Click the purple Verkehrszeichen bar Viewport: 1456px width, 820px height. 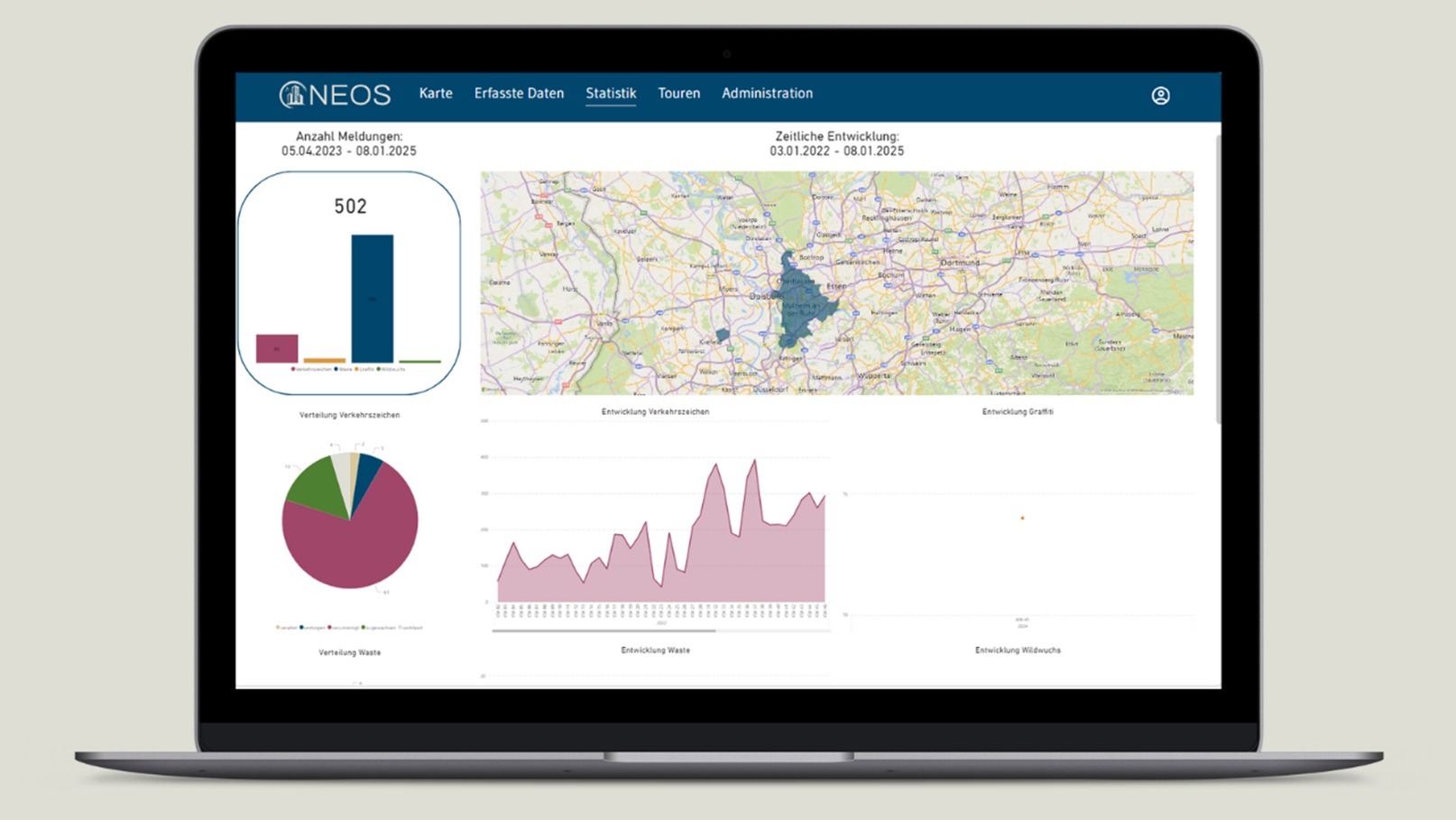pyautogui.click(x=277, y=348)
